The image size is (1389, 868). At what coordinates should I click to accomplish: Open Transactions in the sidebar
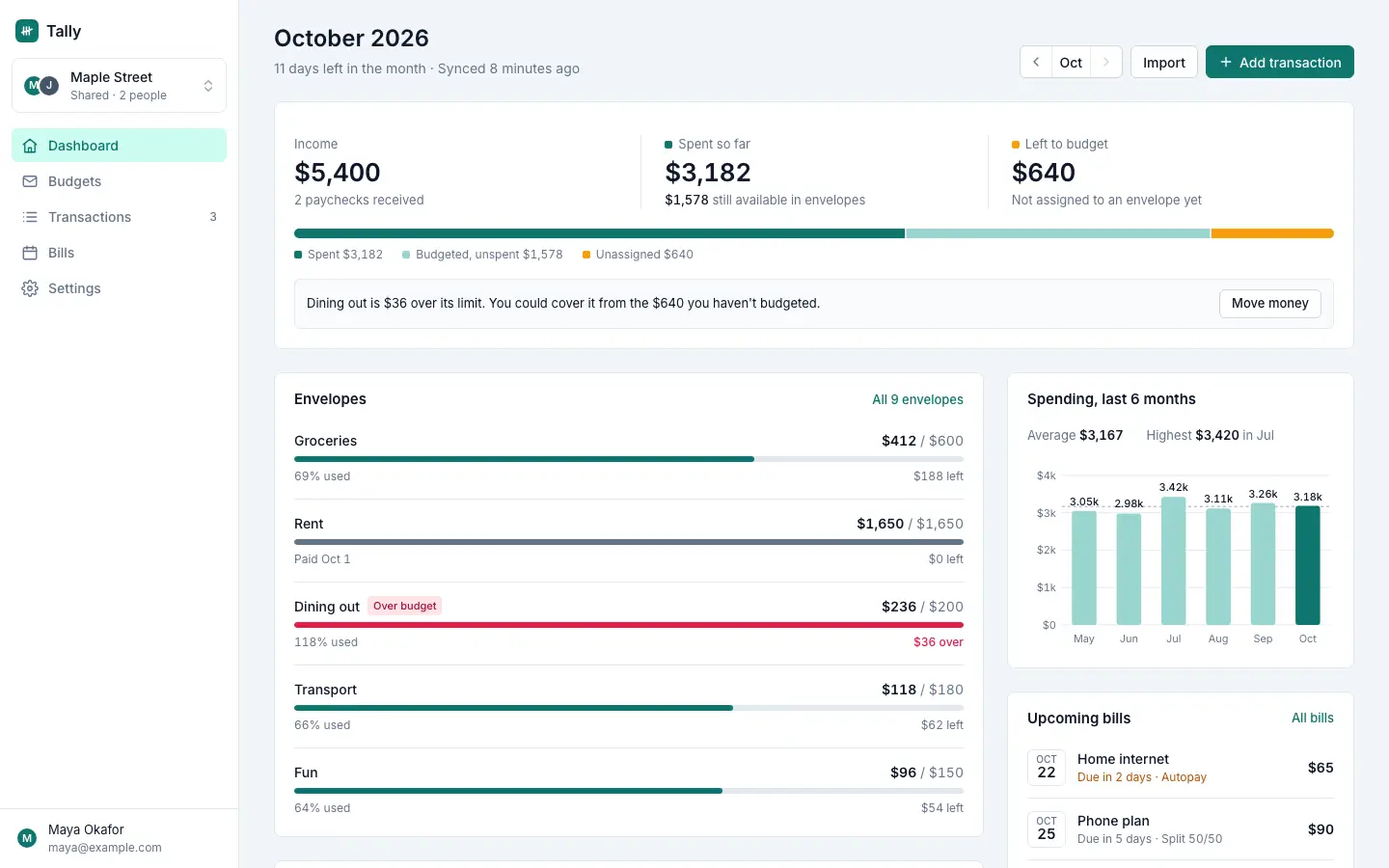120,217
